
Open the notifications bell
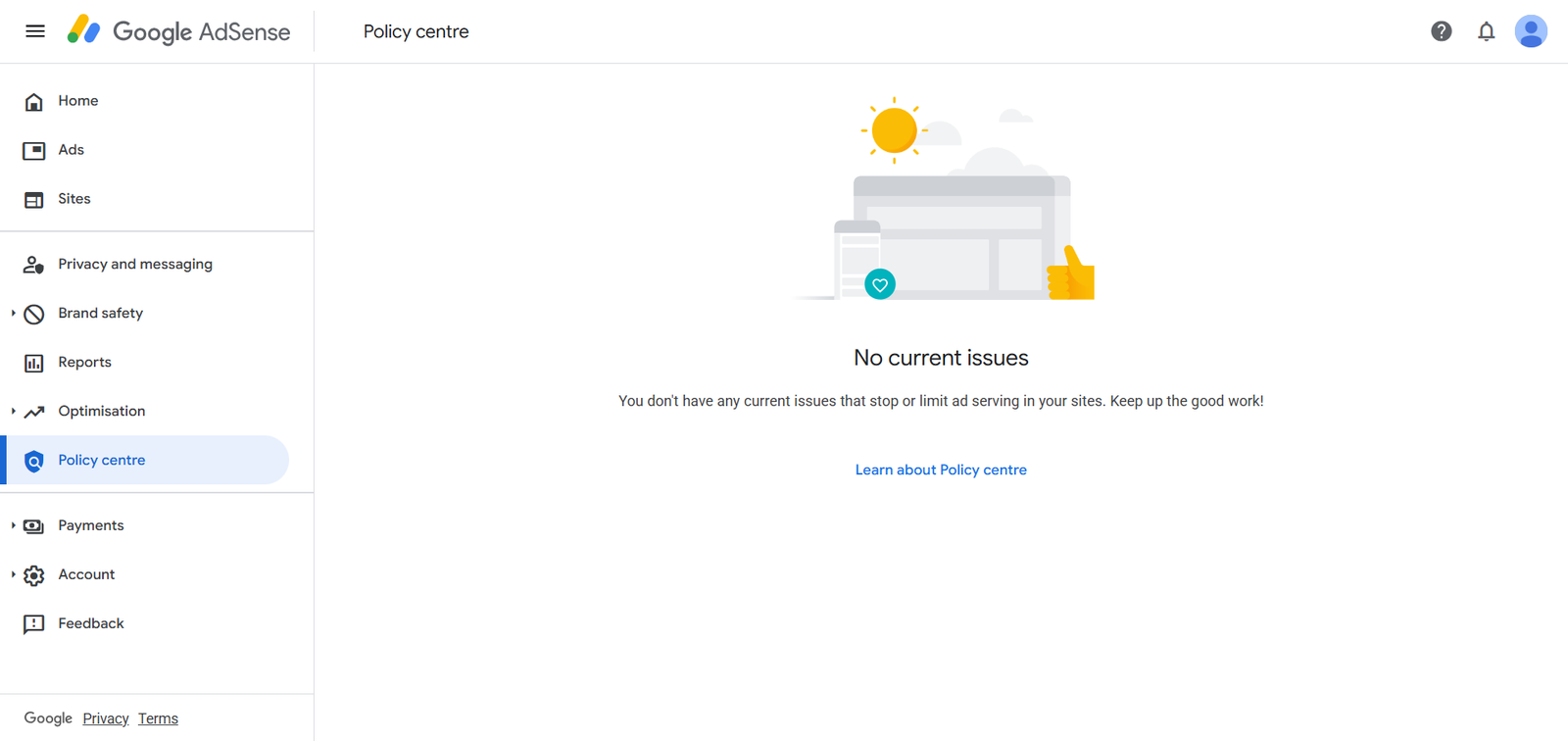(x=1486, y=31)
